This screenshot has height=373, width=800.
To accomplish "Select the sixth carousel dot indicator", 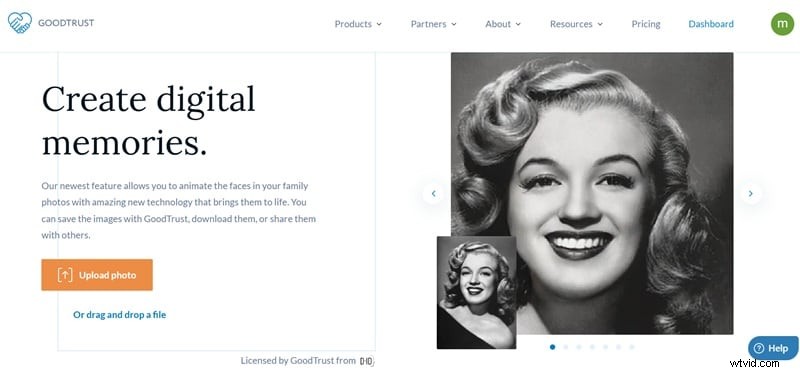I will tap(618, 347).
